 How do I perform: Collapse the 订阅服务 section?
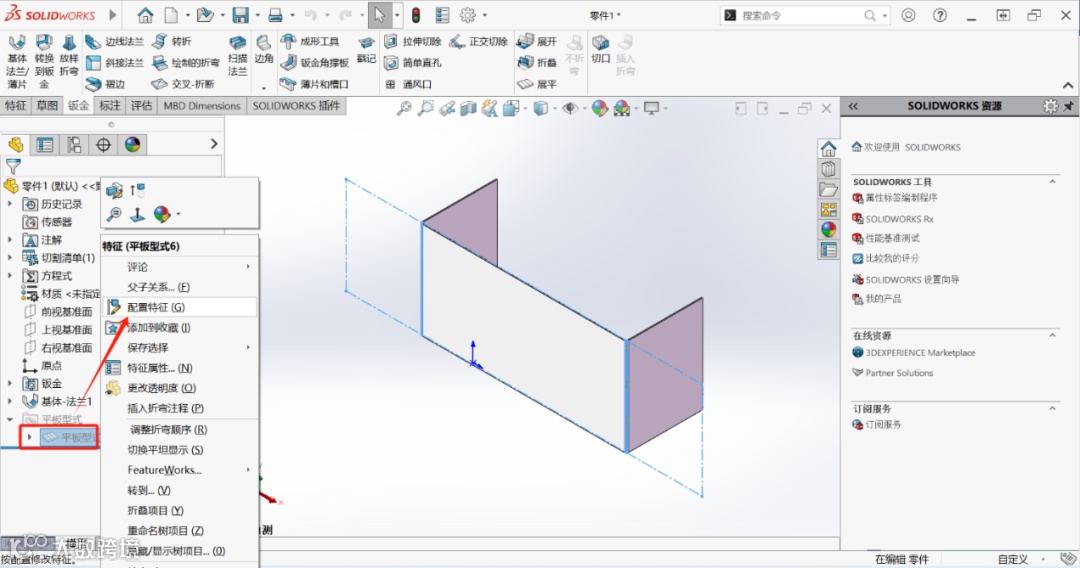click(x=1052, y=408)
